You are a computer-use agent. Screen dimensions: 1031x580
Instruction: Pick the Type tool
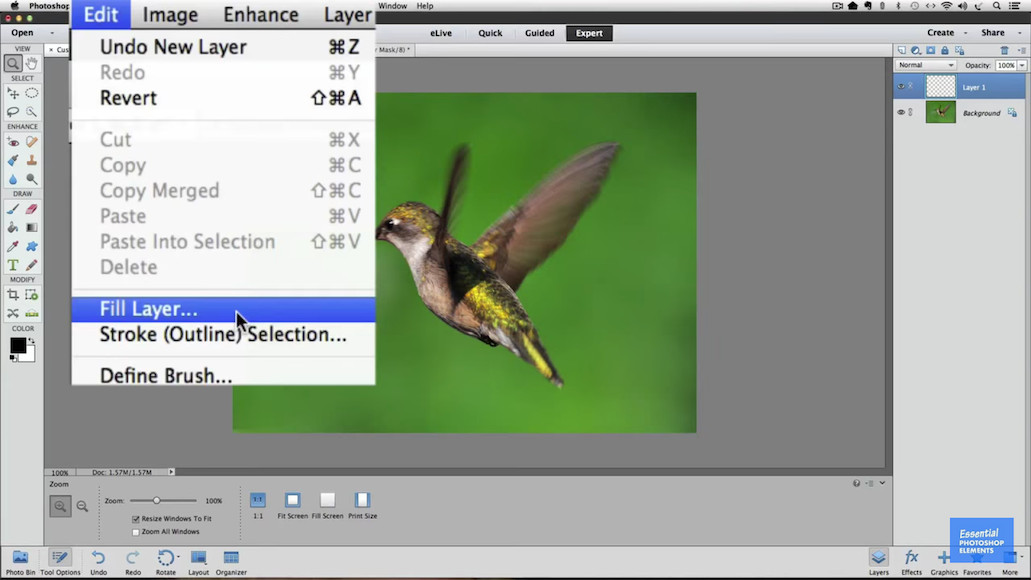[x=13, y=265]
